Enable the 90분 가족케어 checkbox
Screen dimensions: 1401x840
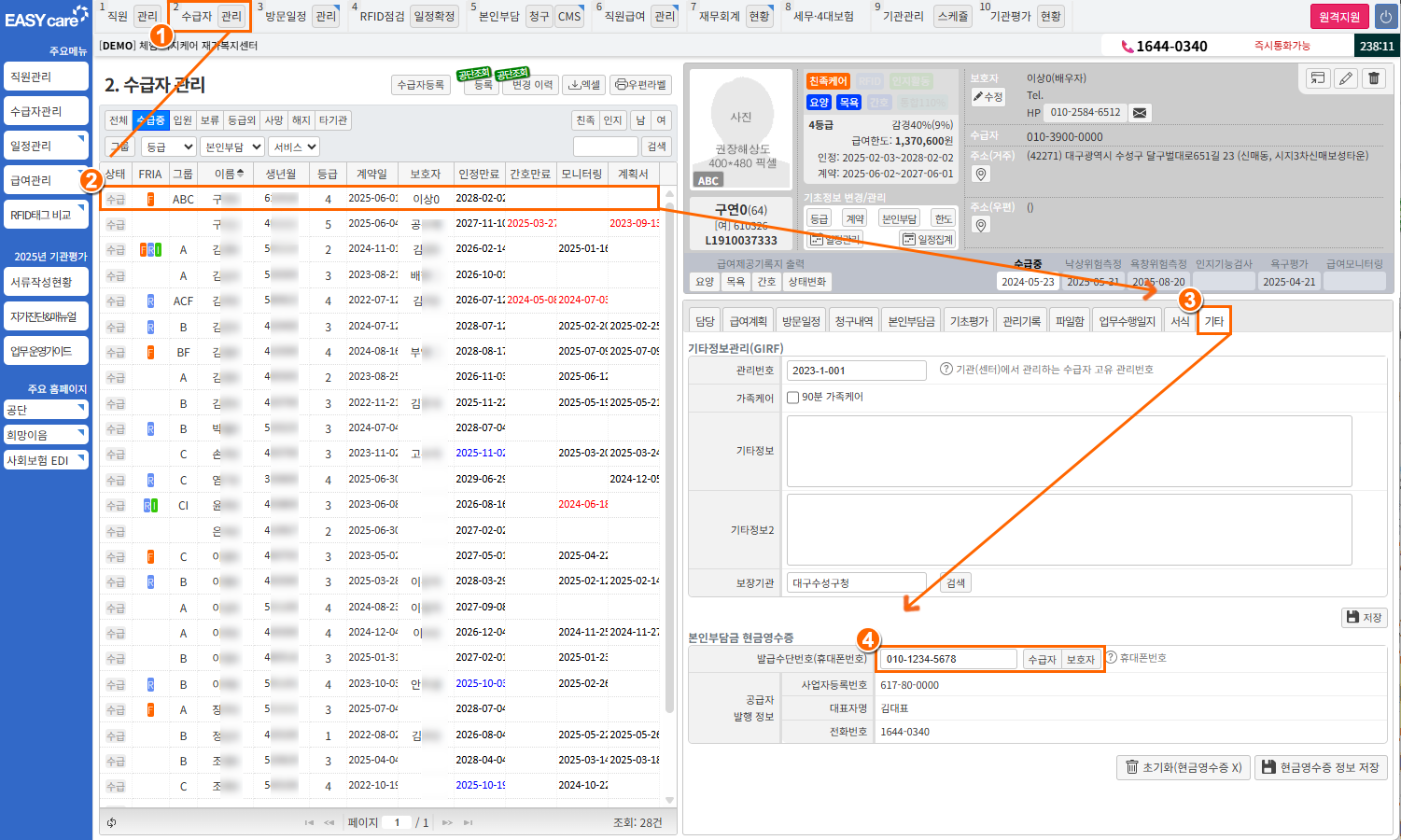click(x=792, y=398)
